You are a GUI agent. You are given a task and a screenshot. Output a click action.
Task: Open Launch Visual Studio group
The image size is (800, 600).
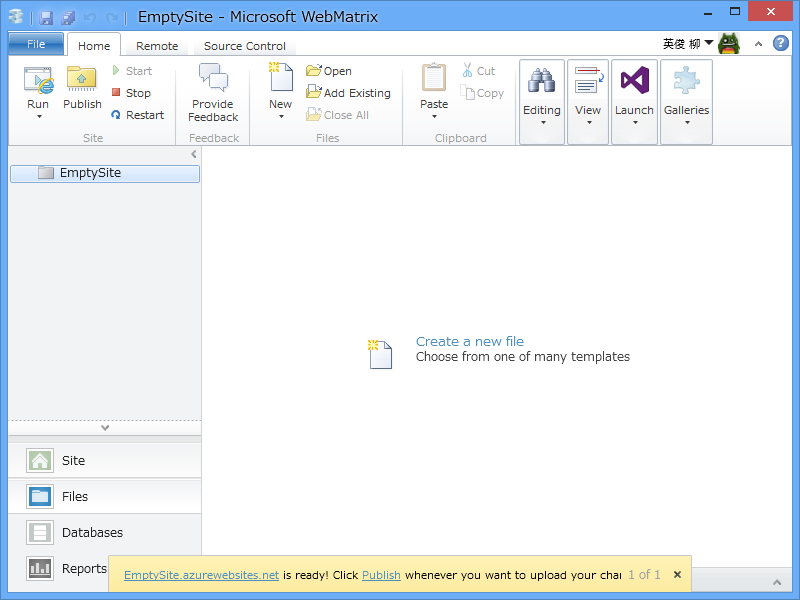coord(634,102)
